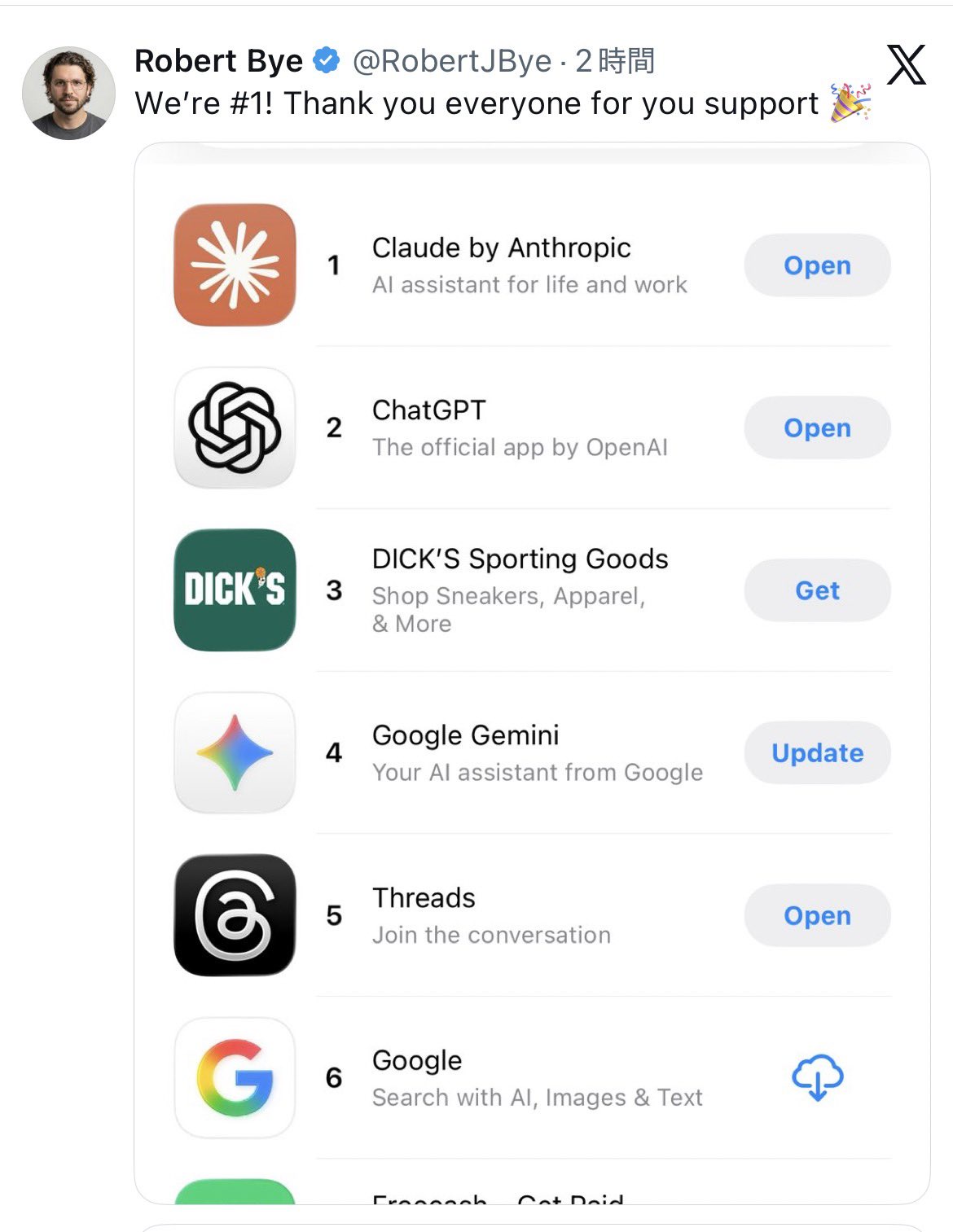
Task: Tap the DICK'S Sporting Goods app icon
Action: tap(235, 590)
